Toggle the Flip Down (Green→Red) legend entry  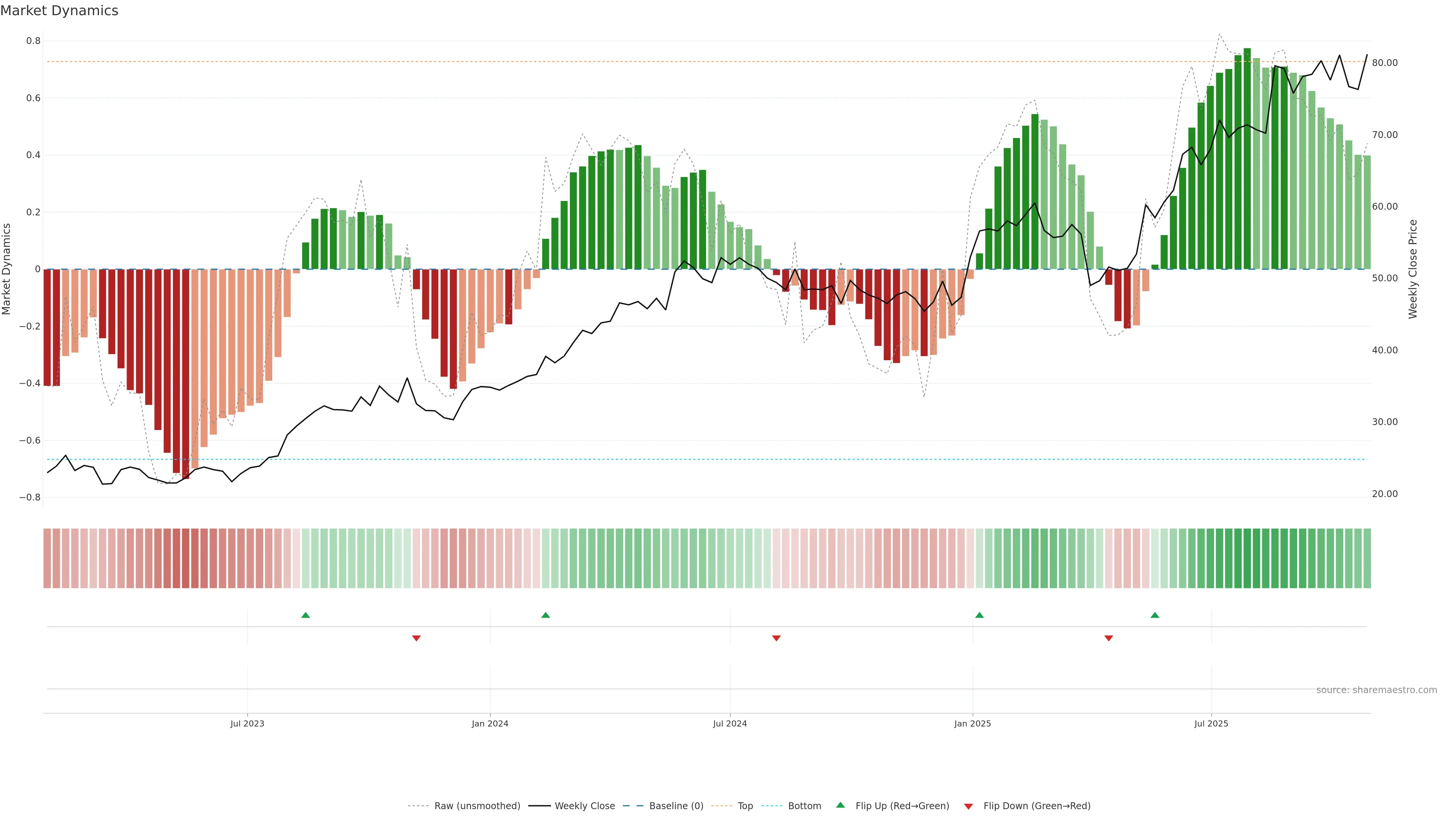1037,806
